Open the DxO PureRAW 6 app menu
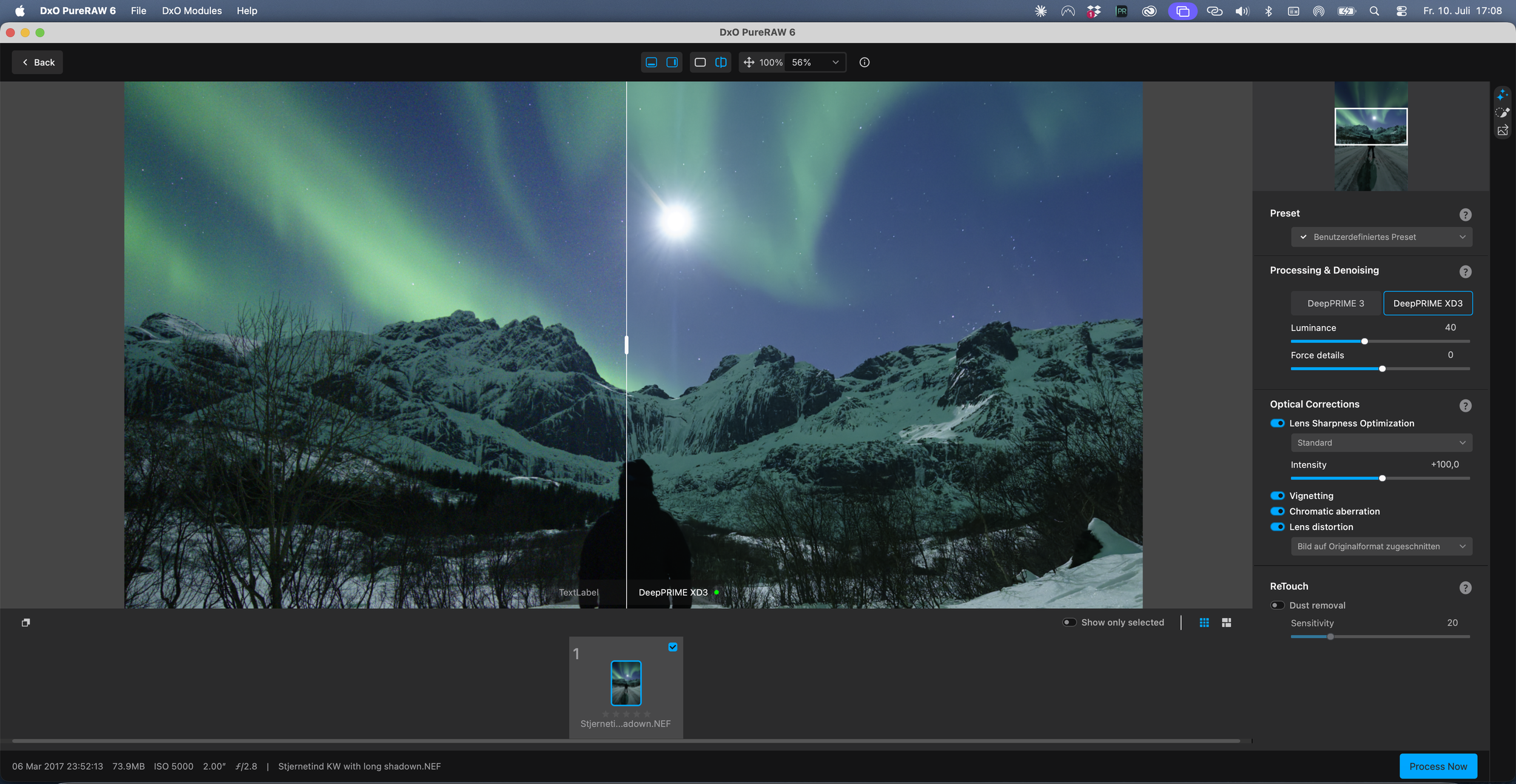Viewport: 1516px width, 784px height. (78, 11)
